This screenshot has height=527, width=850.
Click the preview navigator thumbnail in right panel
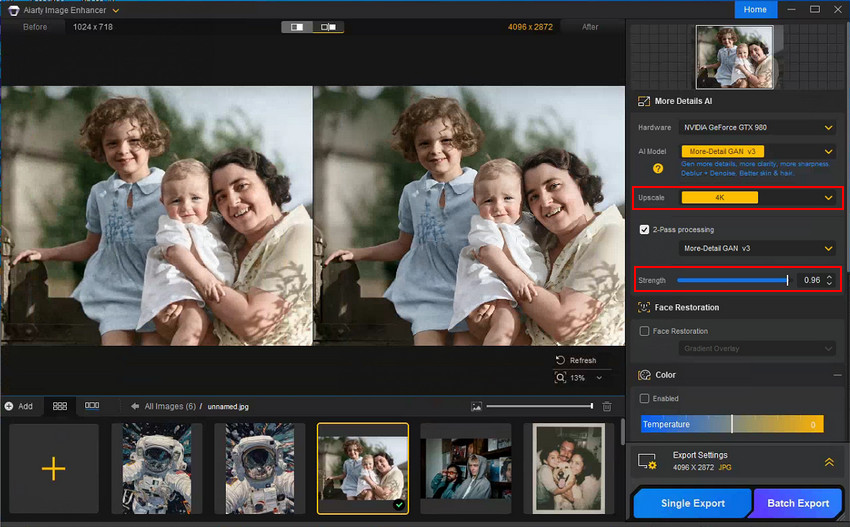735,57
